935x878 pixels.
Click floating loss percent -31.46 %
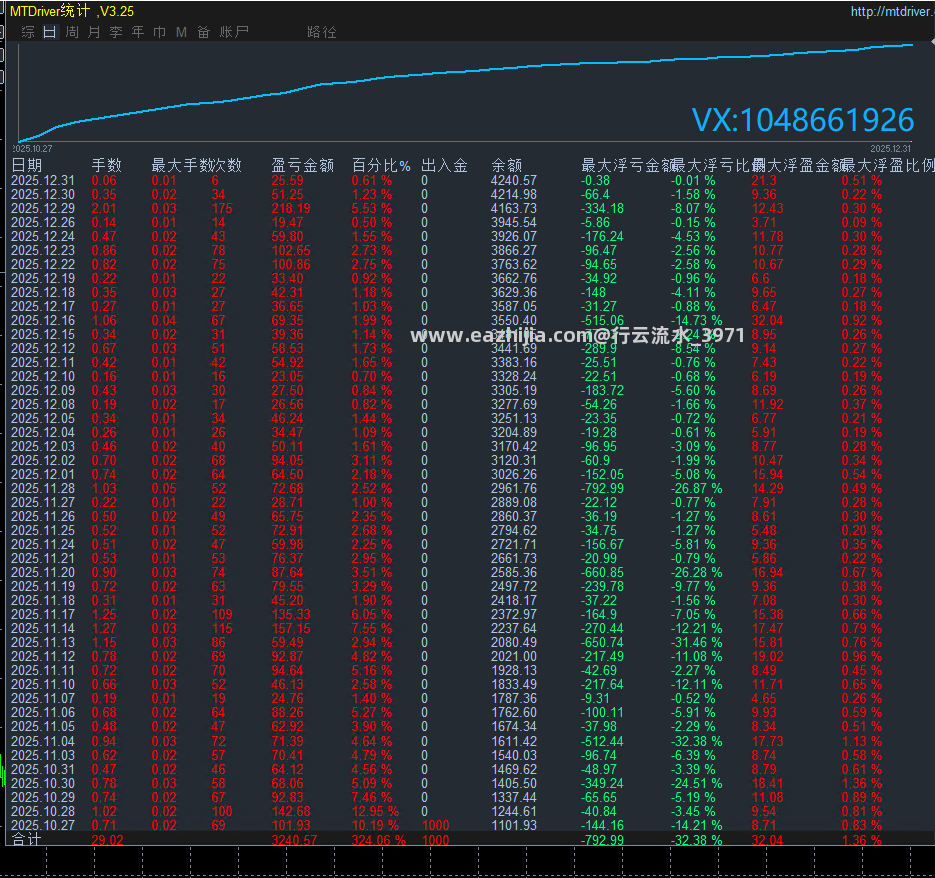696,642
